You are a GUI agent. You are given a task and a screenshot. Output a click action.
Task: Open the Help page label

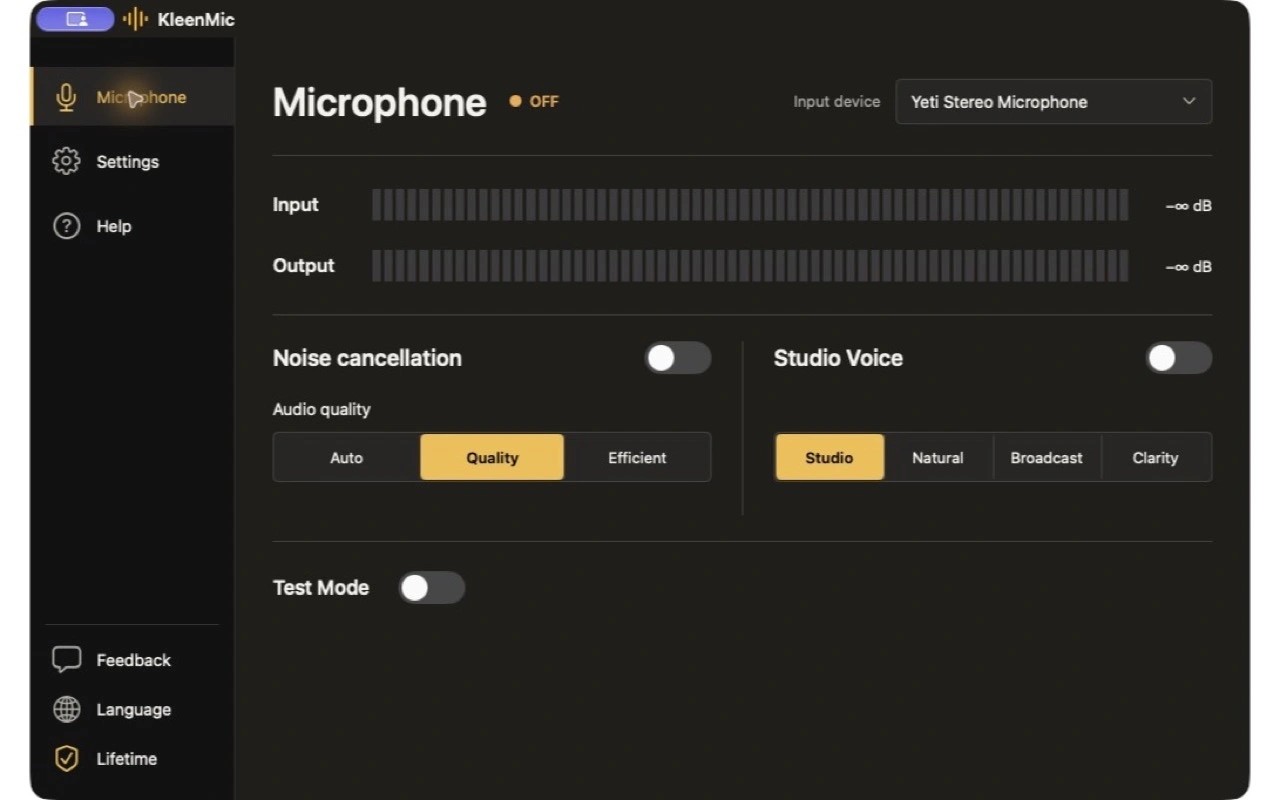pos(113,226)
